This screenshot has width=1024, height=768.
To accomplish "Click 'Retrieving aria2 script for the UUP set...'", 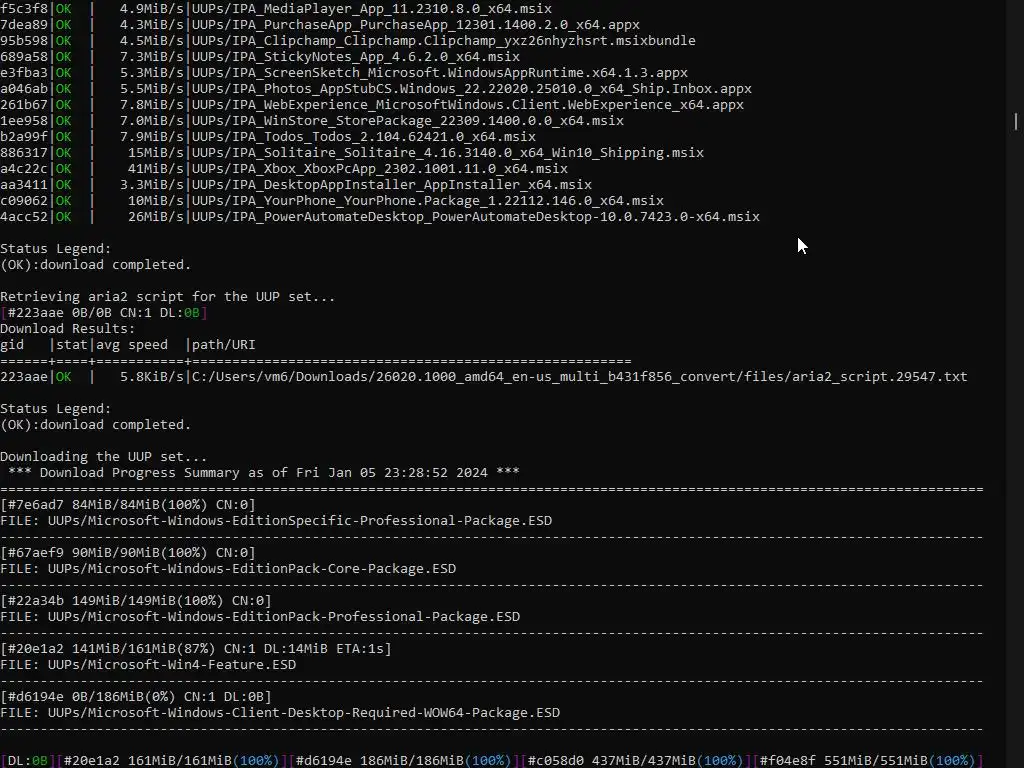I will pyautogui.click(x=167, y=296).
